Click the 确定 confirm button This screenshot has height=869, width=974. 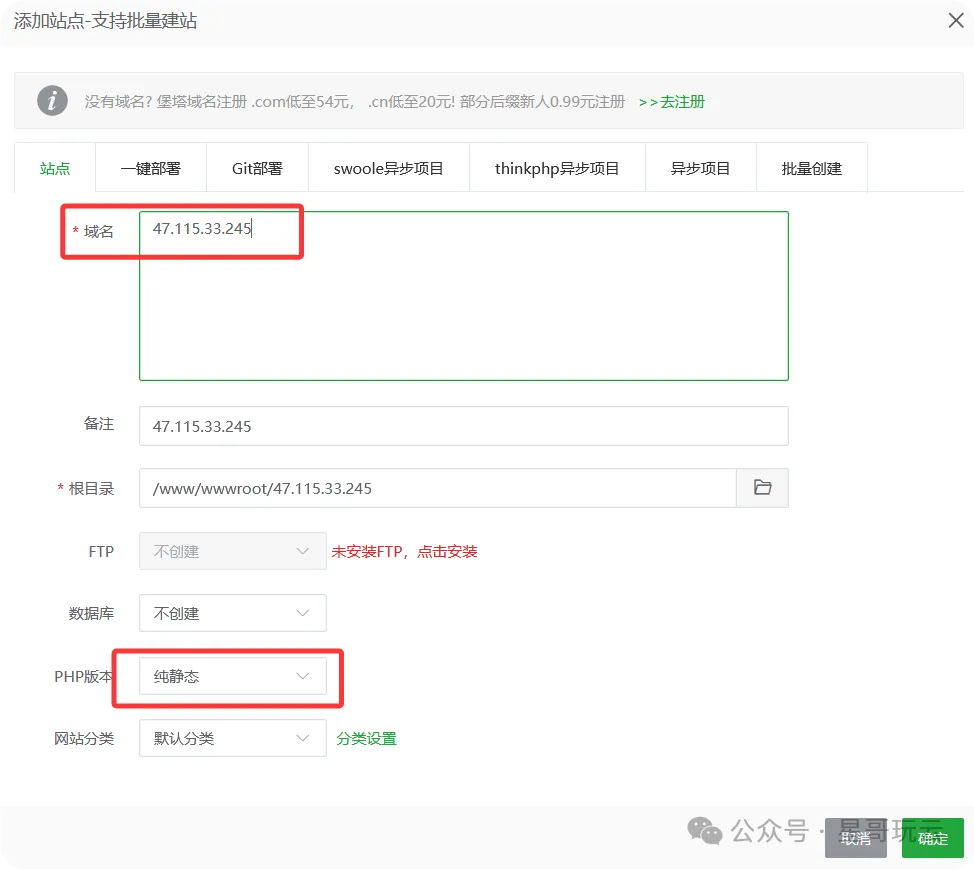932,839
